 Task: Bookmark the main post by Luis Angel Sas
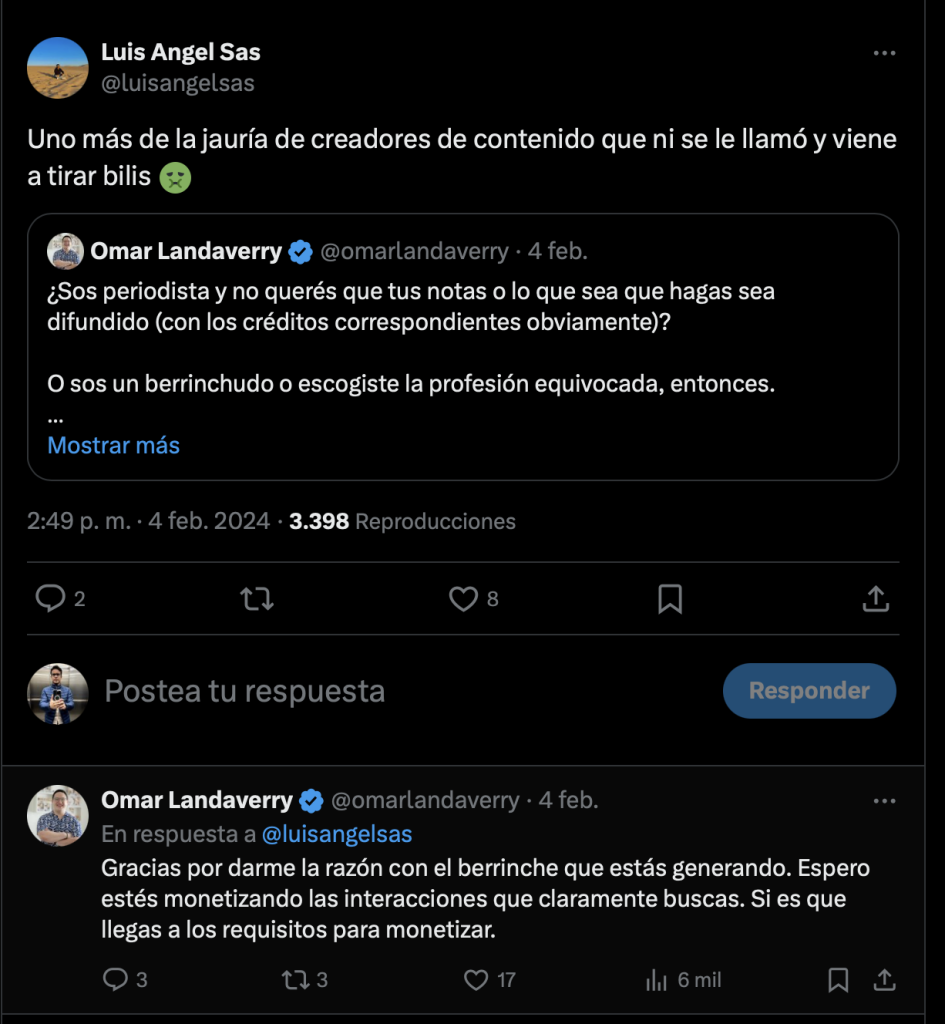click(670, 599)
